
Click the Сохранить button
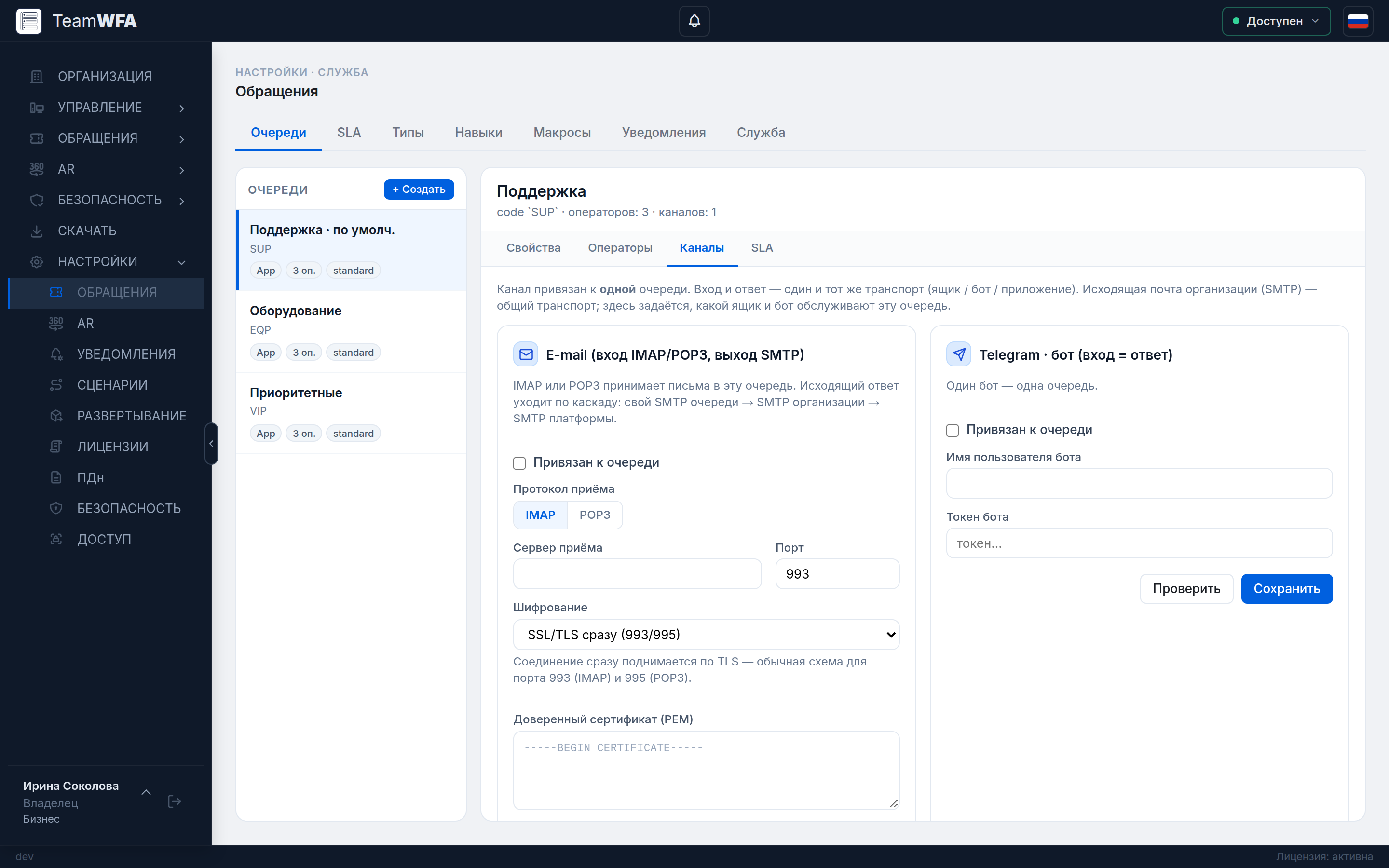[x=1287, y=588]
